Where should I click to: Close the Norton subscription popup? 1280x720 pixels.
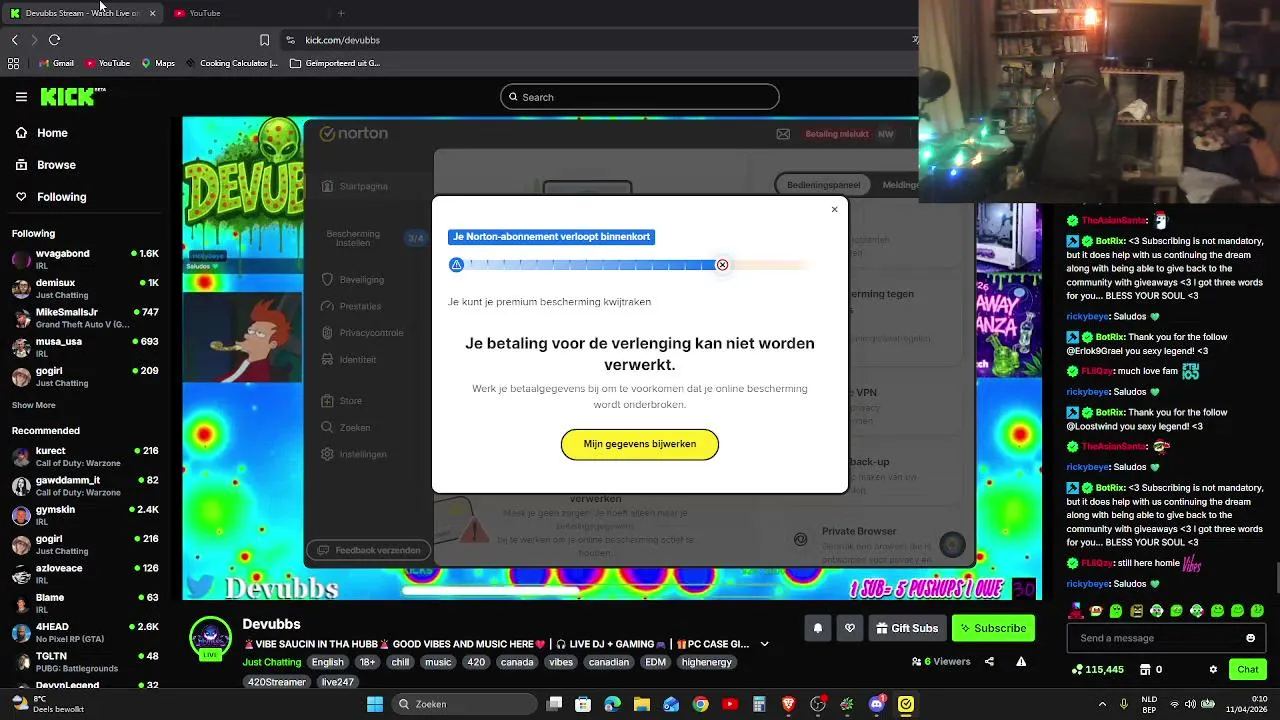(834, 209)
